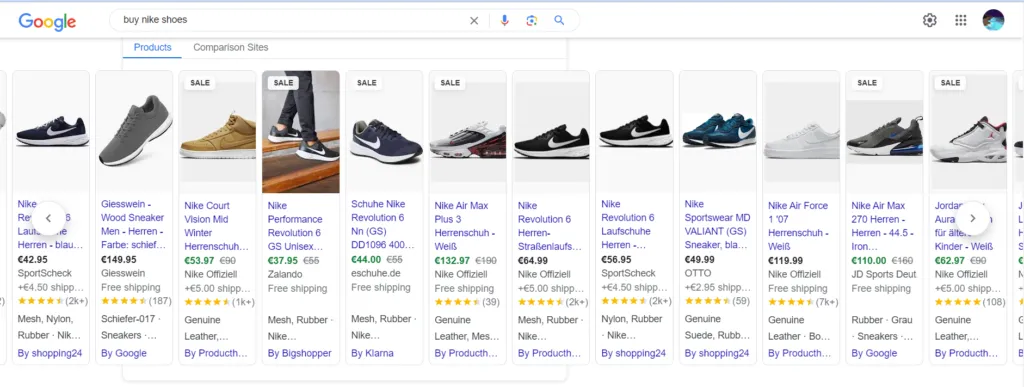Click the white Air Force 1 shoe image
1024x387 pixels.
[801, 131]
